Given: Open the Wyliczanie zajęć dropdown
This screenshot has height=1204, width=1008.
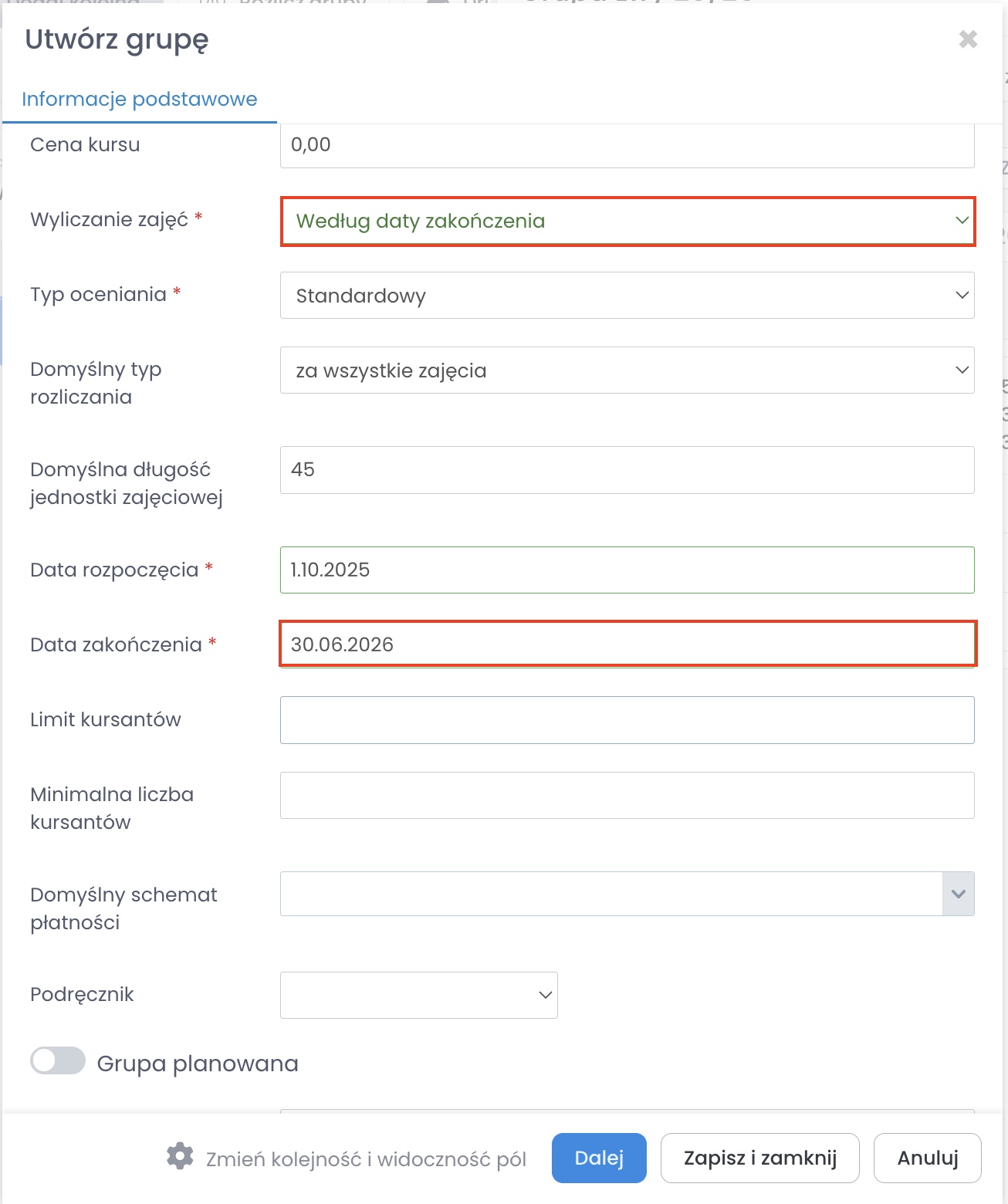Looking at the screenshot, I should pyautogui.click(x=627, y=222).
